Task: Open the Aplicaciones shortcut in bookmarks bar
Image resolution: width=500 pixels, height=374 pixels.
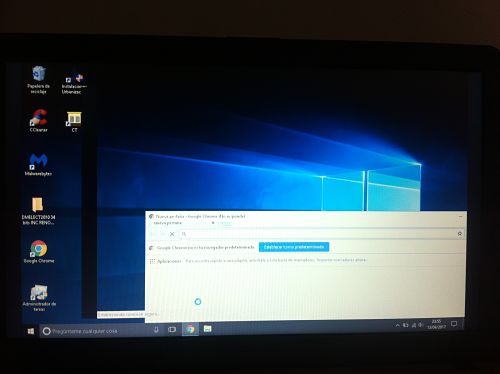Action: pyautogui.click(x=165, y=261)
